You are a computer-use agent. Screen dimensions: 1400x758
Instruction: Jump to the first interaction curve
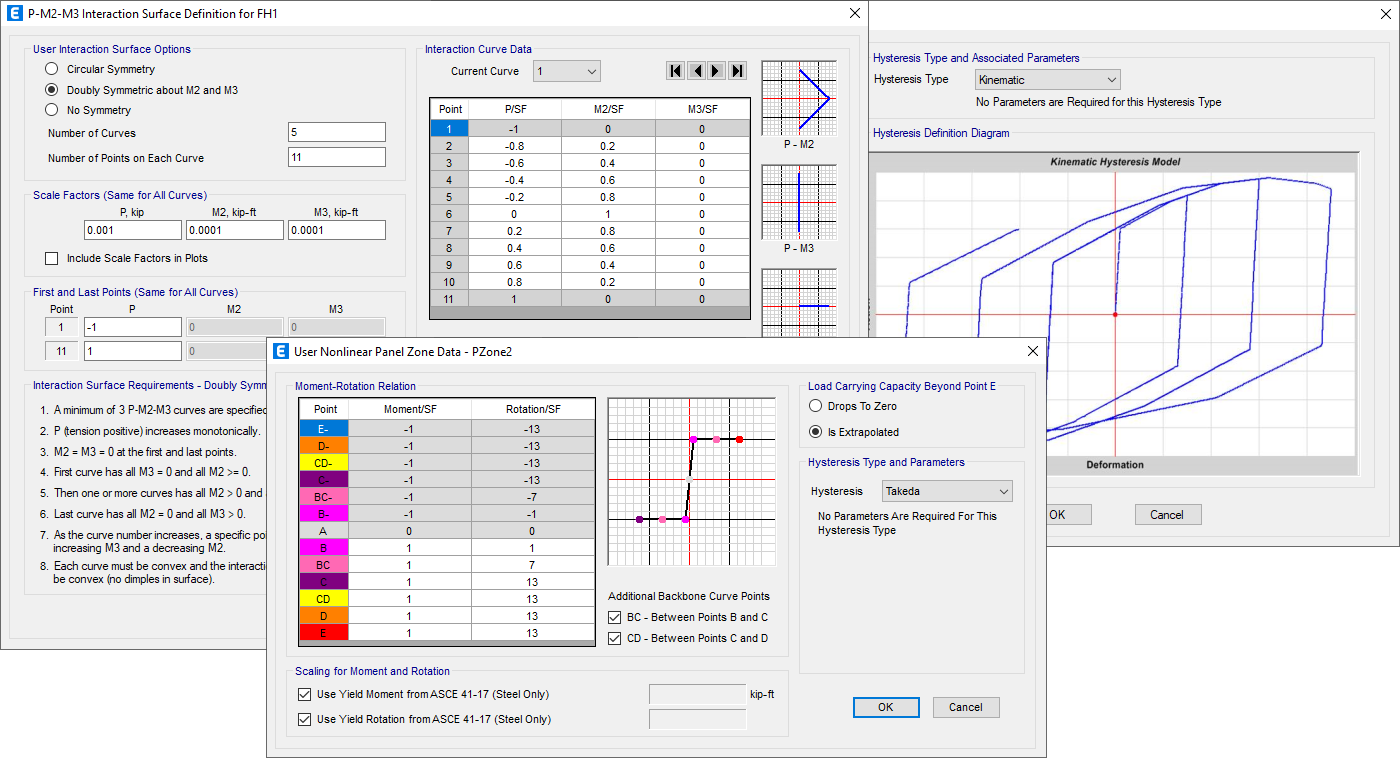click(x=675, y=70)
